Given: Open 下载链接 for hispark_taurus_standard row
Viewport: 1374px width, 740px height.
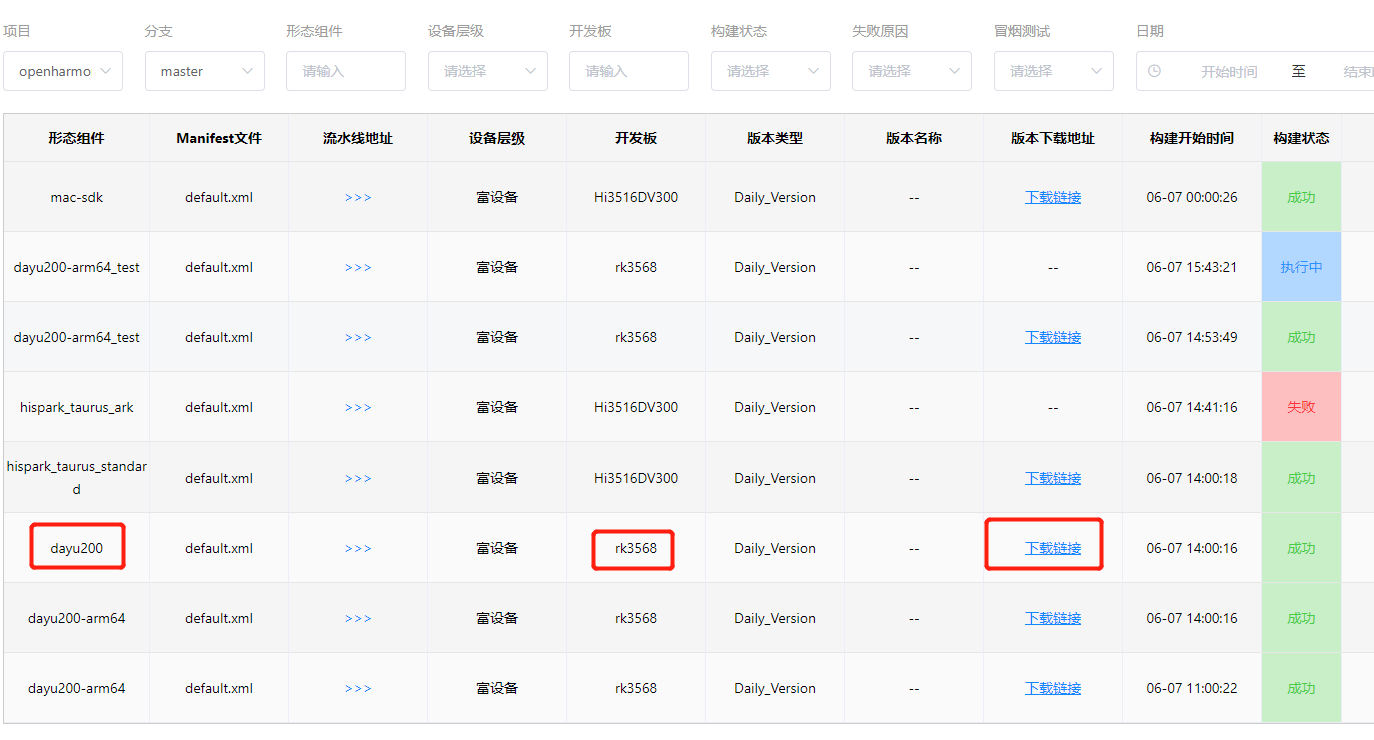Looking at the screenshot, I should pos(1051,477).
